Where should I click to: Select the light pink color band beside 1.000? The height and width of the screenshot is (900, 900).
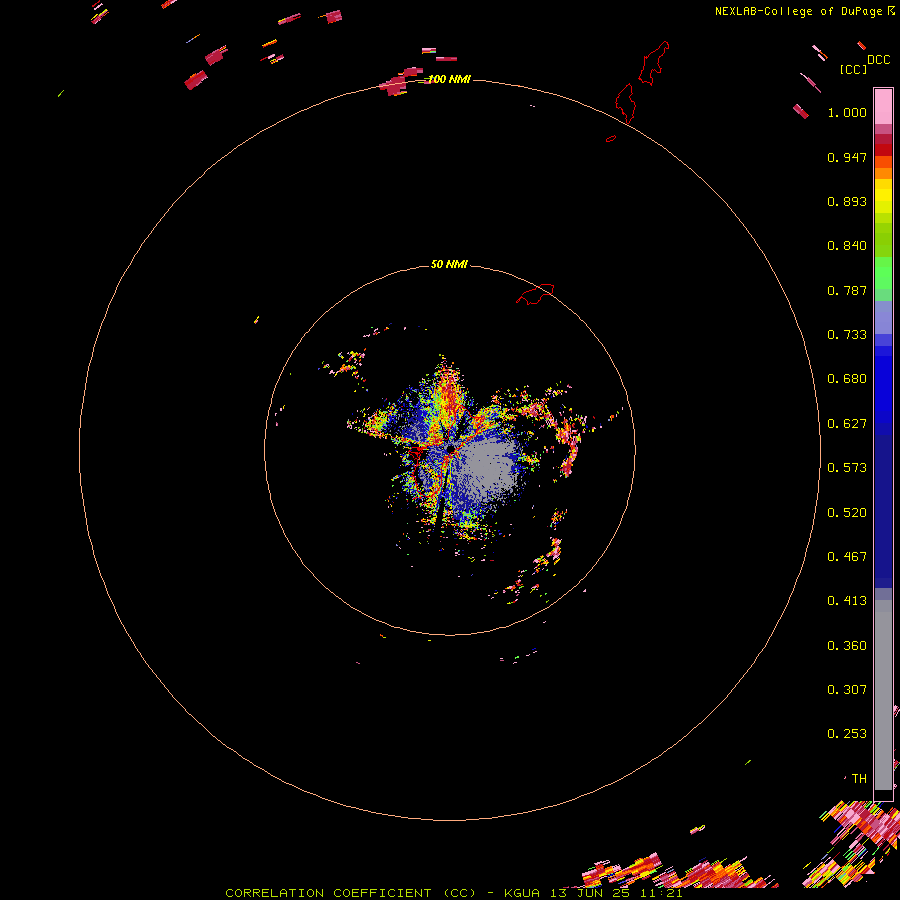(x=883, y=107)
